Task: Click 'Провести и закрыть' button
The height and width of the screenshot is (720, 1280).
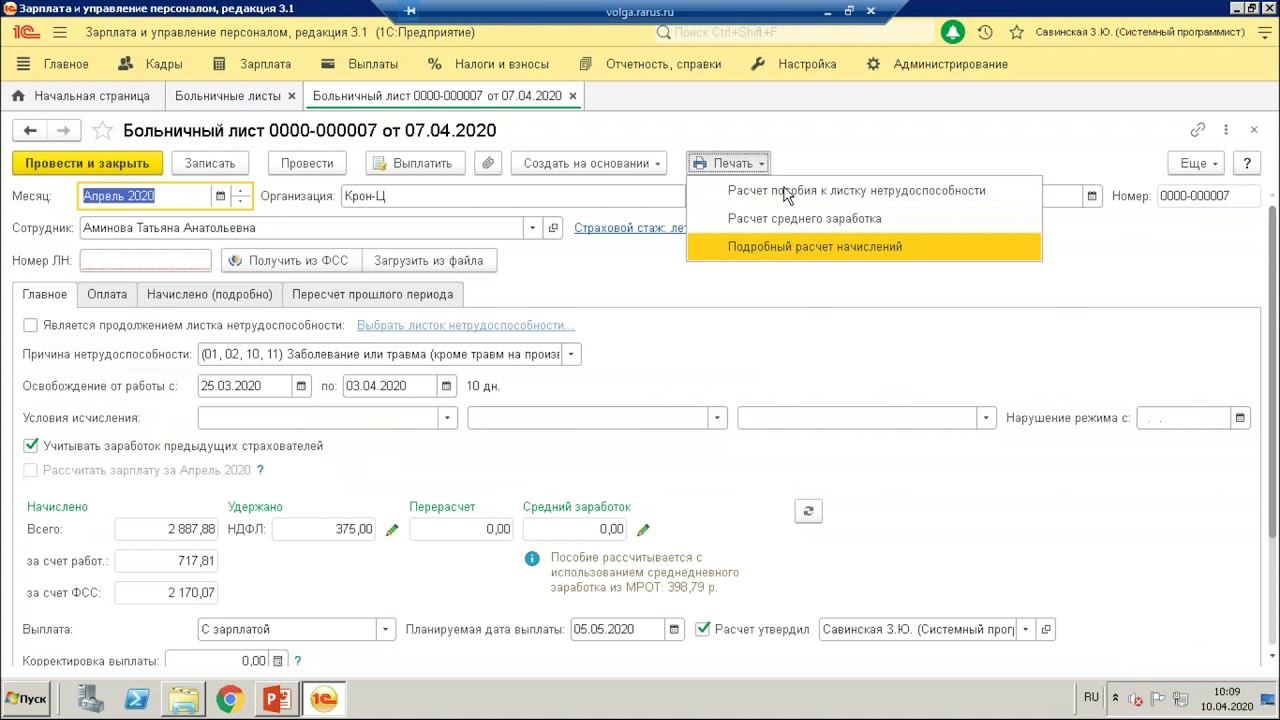Action: coord(87,163)
